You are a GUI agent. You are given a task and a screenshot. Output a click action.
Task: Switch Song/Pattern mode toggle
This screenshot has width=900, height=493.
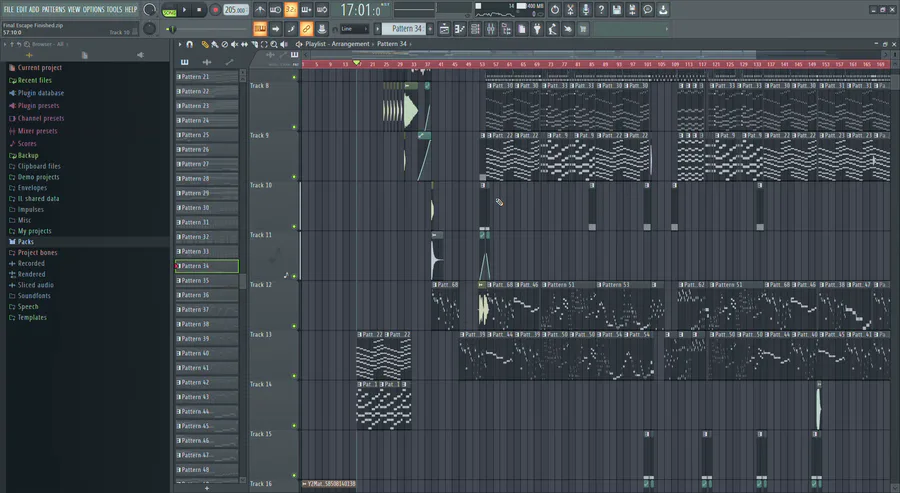(x=169, y=10)
